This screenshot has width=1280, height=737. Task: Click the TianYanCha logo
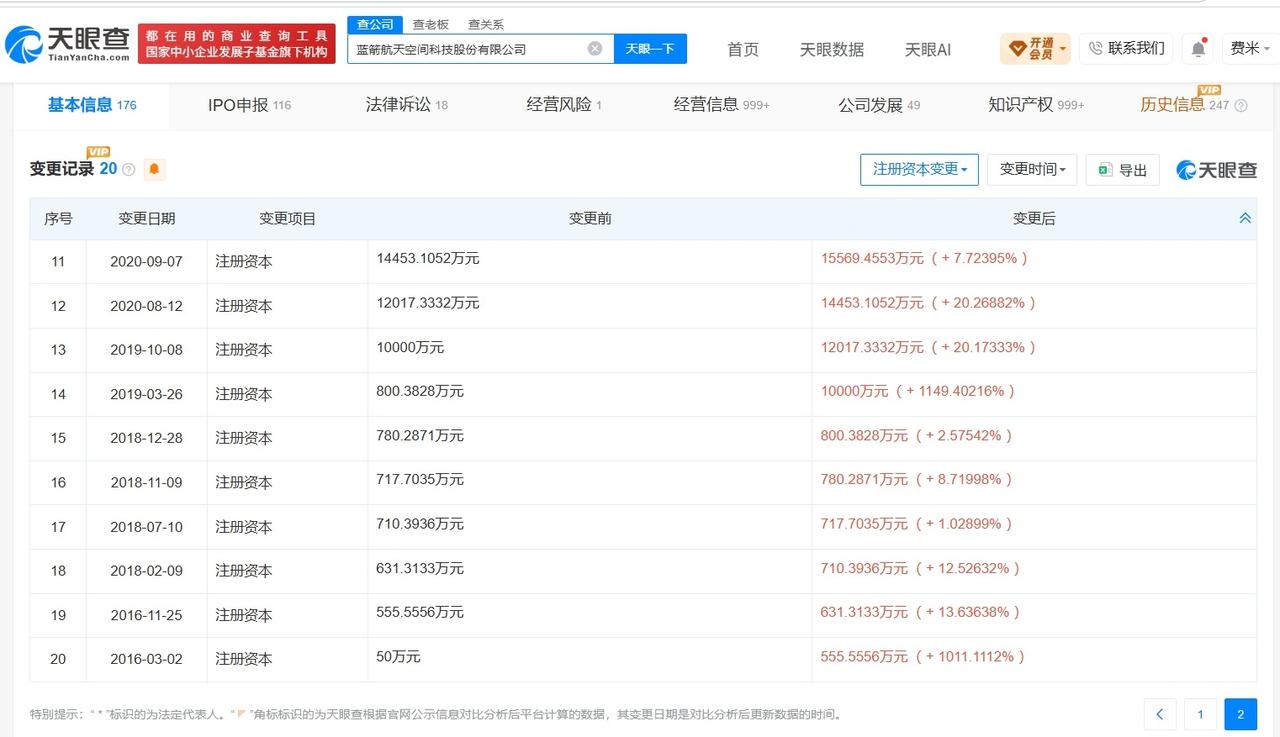point(67,43)
